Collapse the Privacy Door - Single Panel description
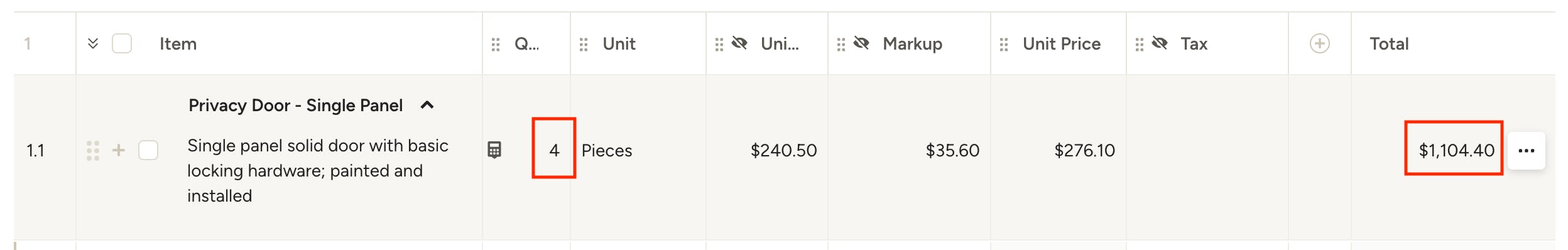Screen dimensions: 1568x250 (x=427, y=105)
